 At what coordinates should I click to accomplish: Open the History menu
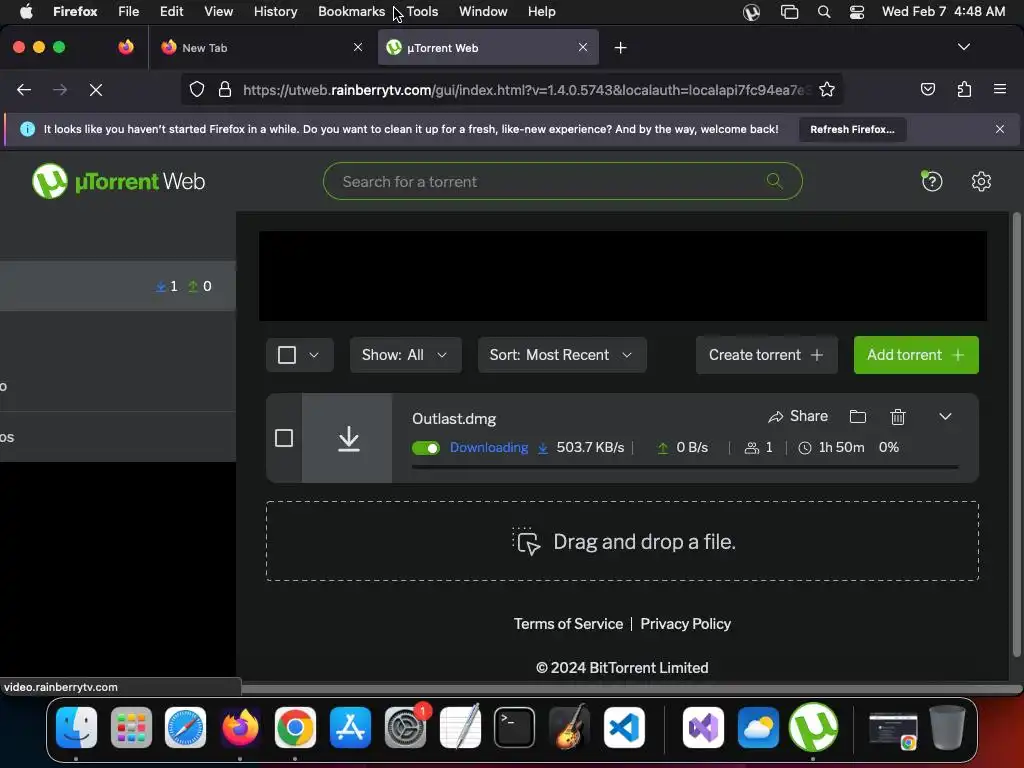[x=275, y=11]
